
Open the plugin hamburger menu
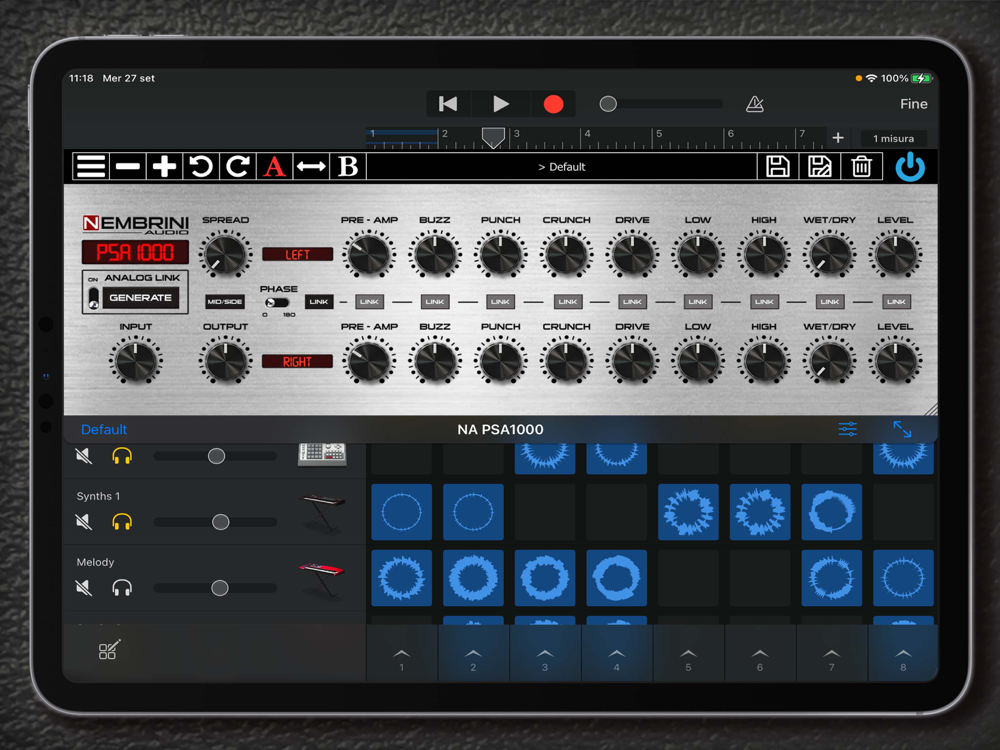point(91,166)
